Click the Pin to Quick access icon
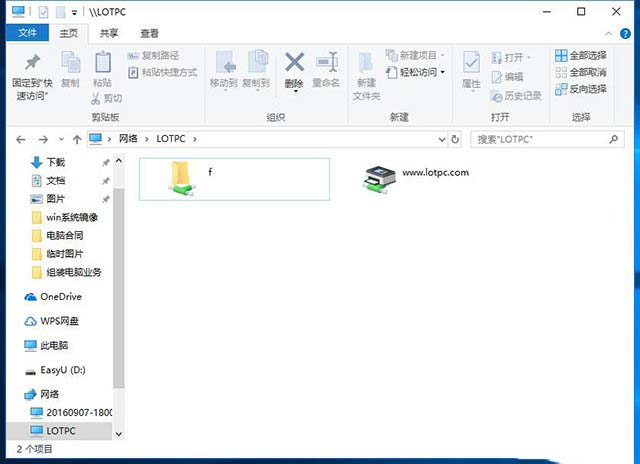 coord(32,62)
